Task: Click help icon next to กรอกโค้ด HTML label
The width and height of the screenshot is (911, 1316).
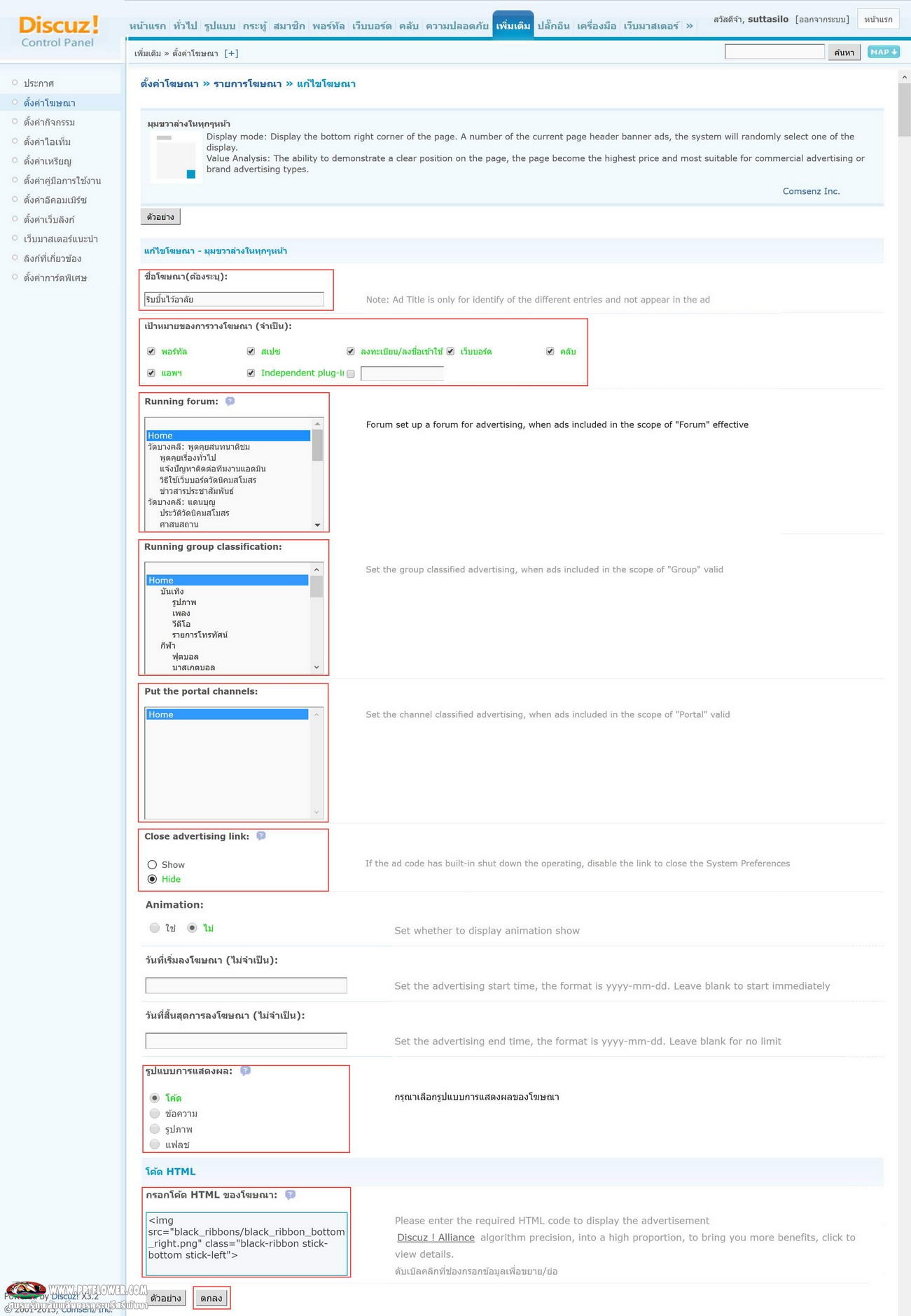Action: pyautogui.click(x=291, y=1195)
